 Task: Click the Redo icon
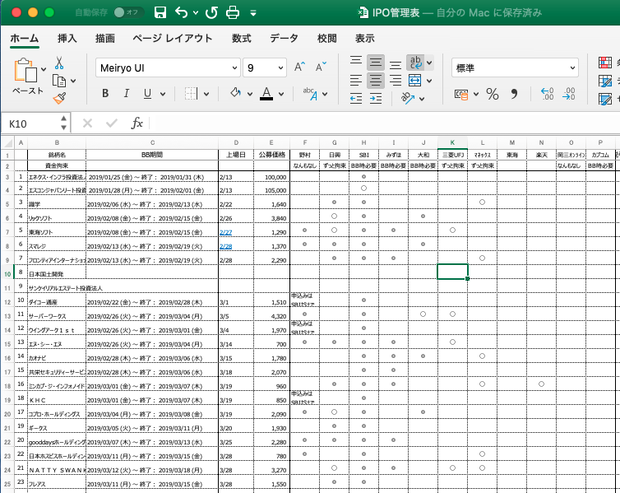click(x=212, y=12)
